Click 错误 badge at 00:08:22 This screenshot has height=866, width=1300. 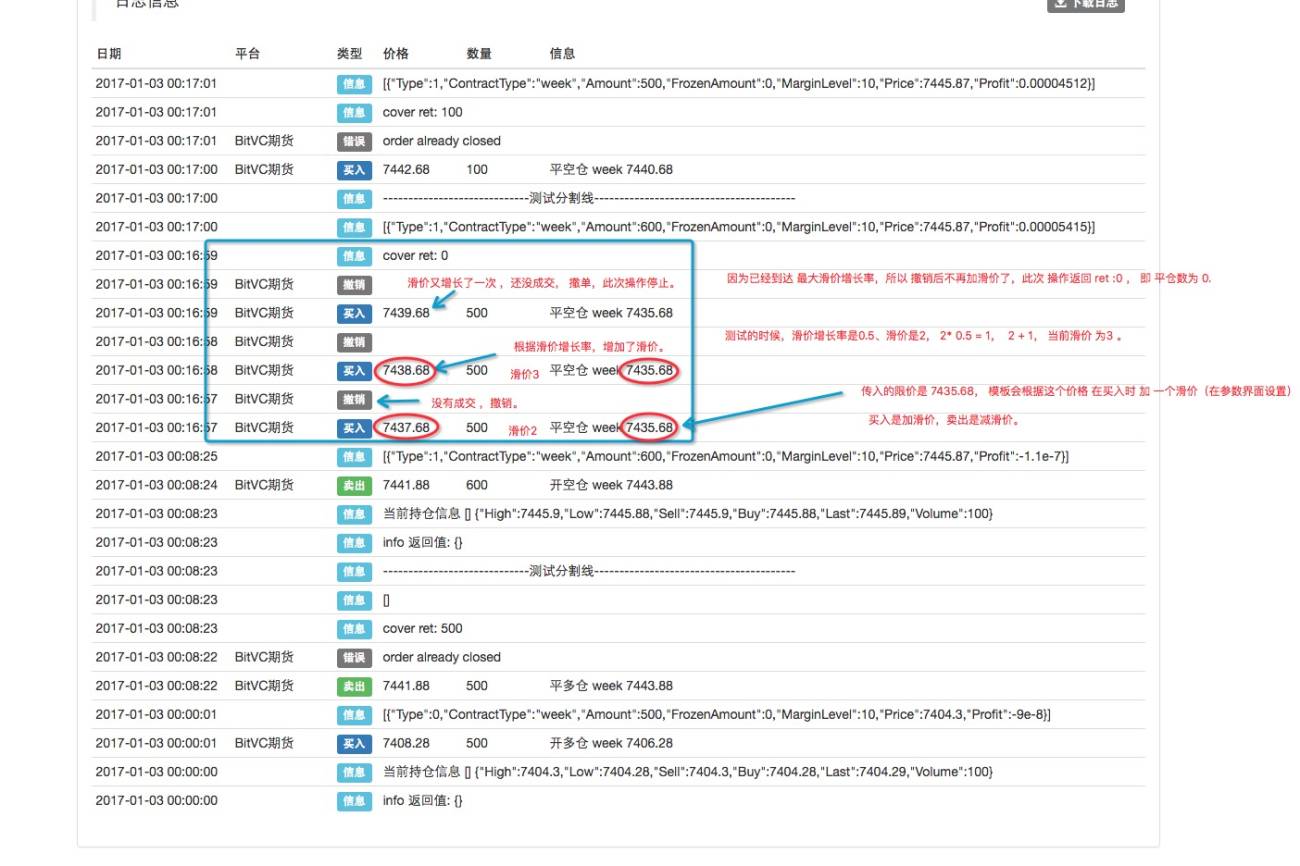354,658
